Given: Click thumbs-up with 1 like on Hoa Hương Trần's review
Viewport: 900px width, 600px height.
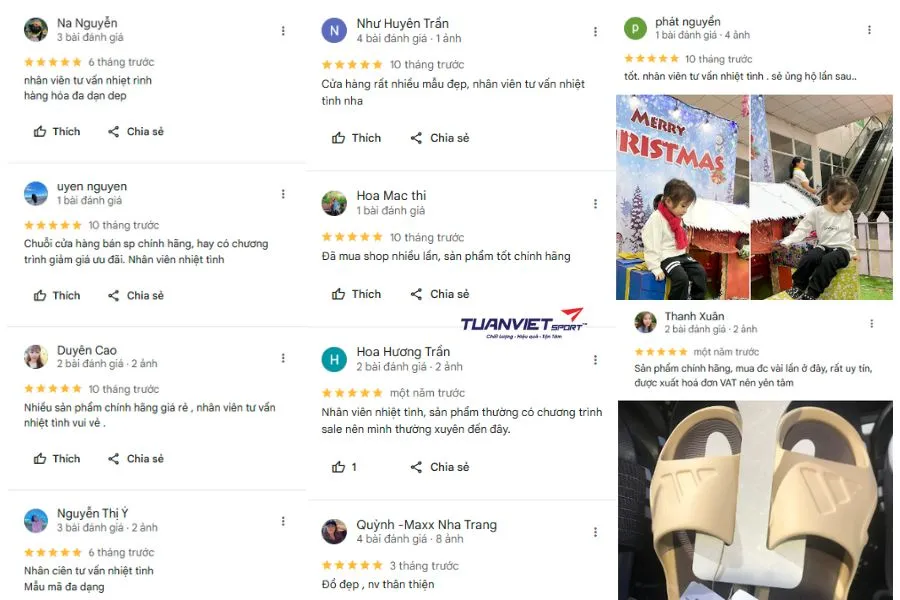Looking at the screenshot, I should tap(344, 467).
